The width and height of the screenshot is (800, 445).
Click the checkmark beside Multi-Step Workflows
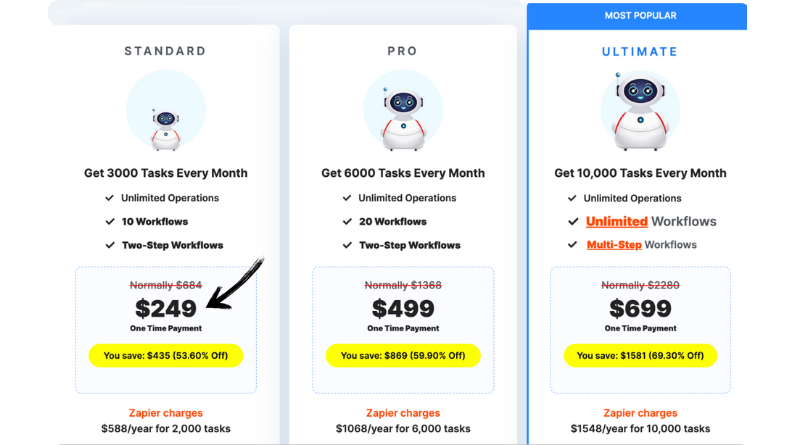[573, 245]
